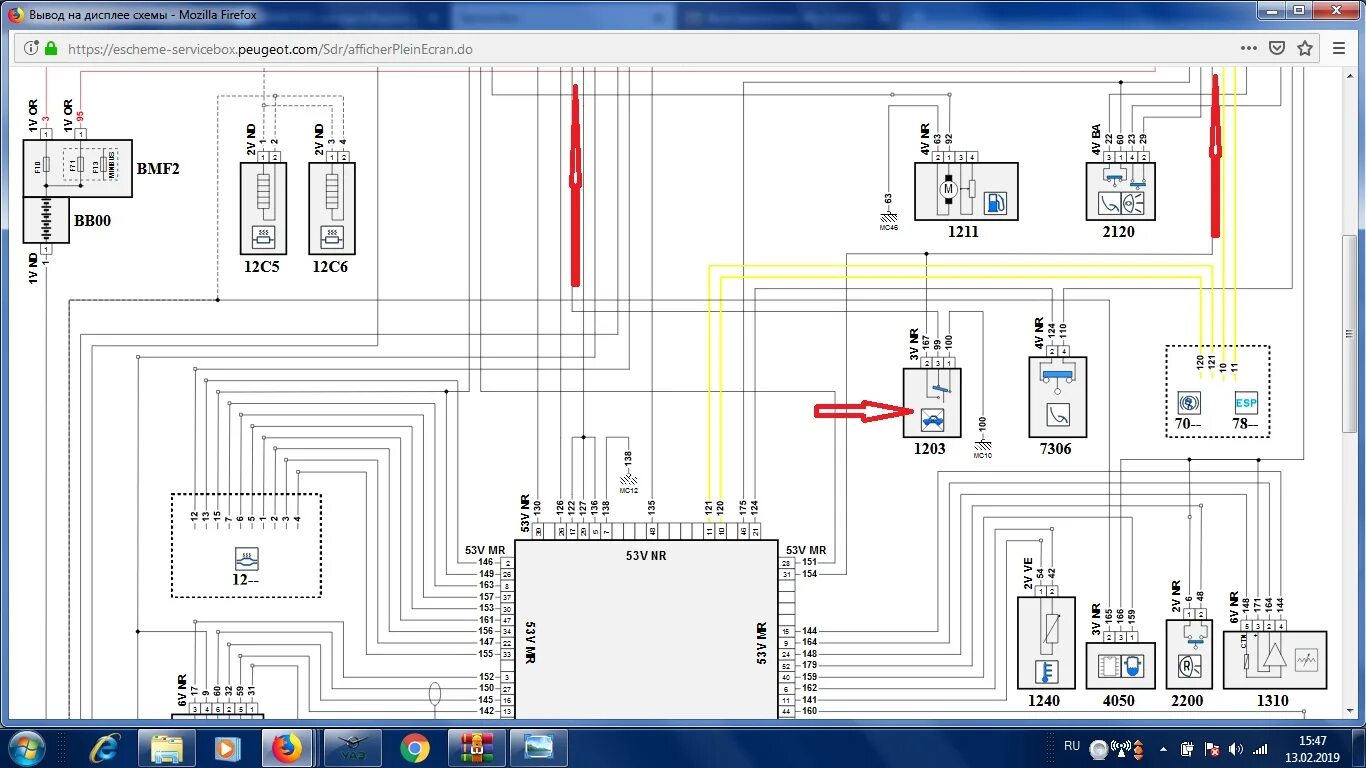Select the 12C5 heater component symbol
The height and width of the screenshot is (768, 1366).
click(263, 208)
